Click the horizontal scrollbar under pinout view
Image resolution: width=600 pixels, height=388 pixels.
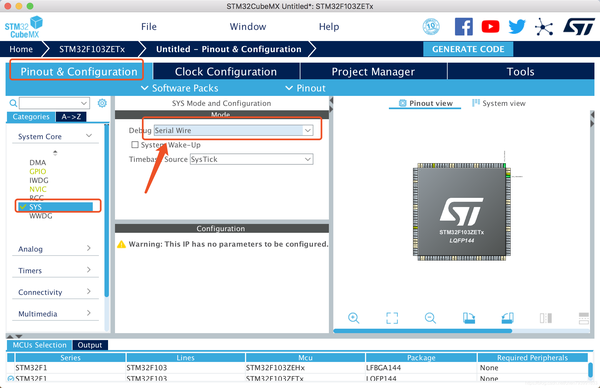point(422,331)
